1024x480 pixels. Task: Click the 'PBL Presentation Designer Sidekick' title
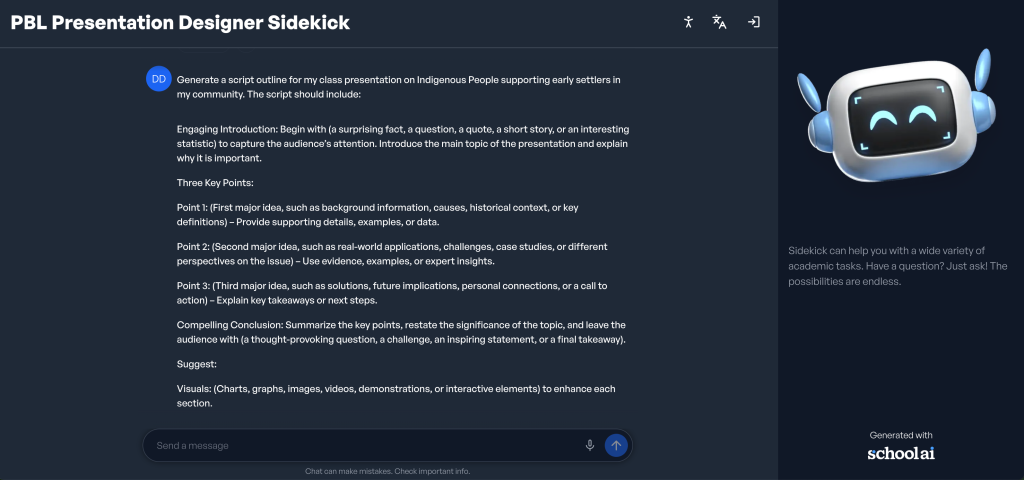[181, 22]
